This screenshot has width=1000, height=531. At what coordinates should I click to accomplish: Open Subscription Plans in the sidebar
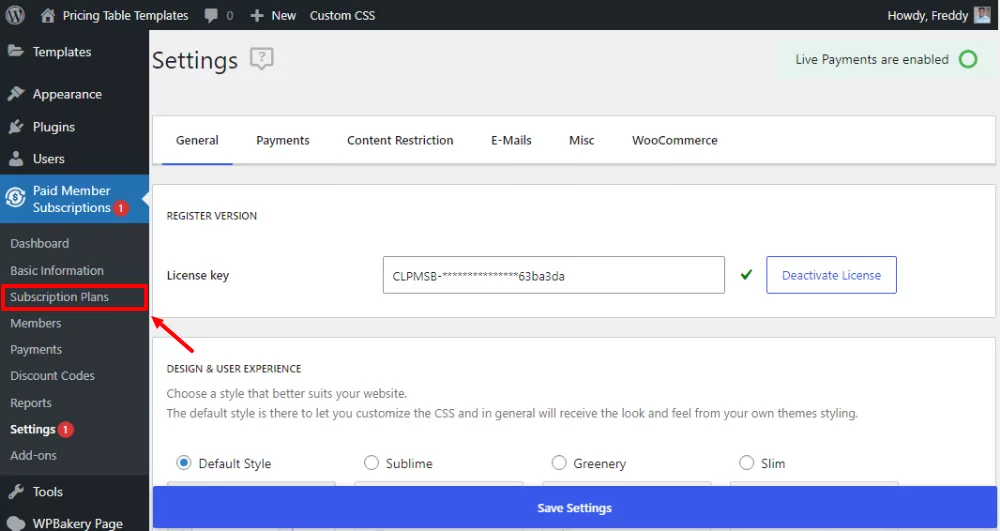(59, 297)
